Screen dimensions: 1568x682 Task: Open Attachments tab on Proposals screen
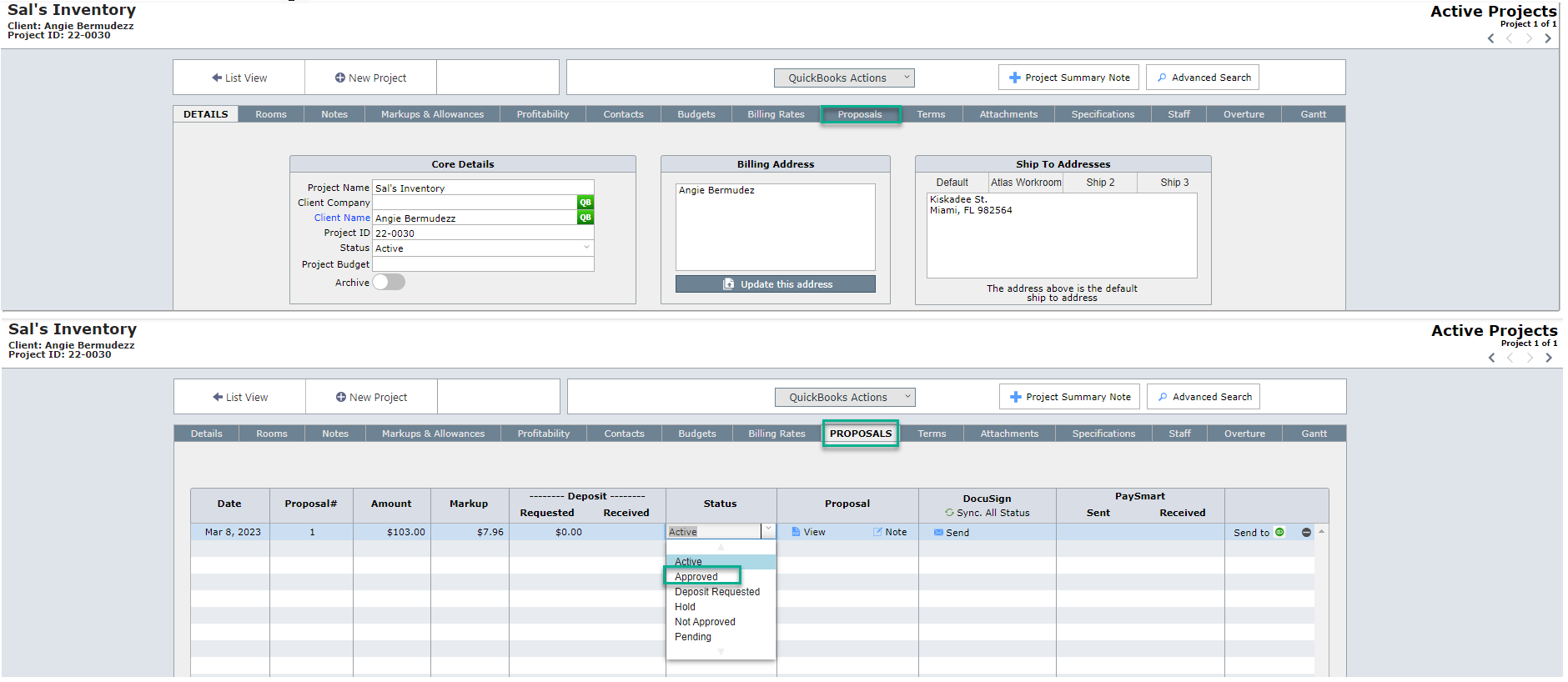pyautogui.click(x=1009, y=434)
